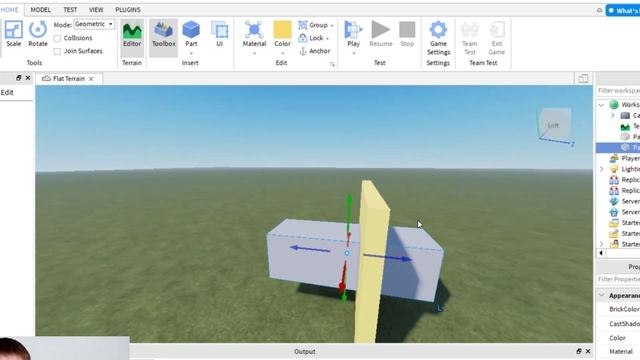Click the view selector cube
Screen dimensions: 640x360
[553, 124]
